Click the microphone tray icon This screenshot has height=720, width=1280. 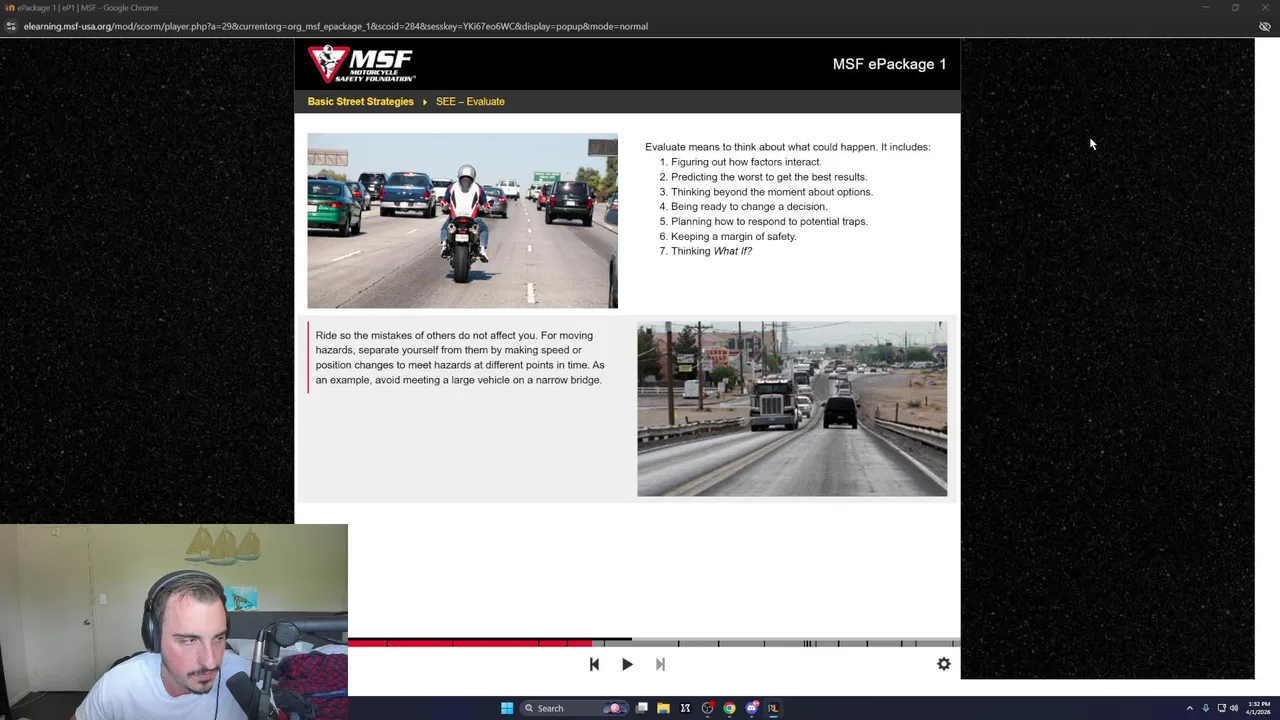[x=1205, y=708]
